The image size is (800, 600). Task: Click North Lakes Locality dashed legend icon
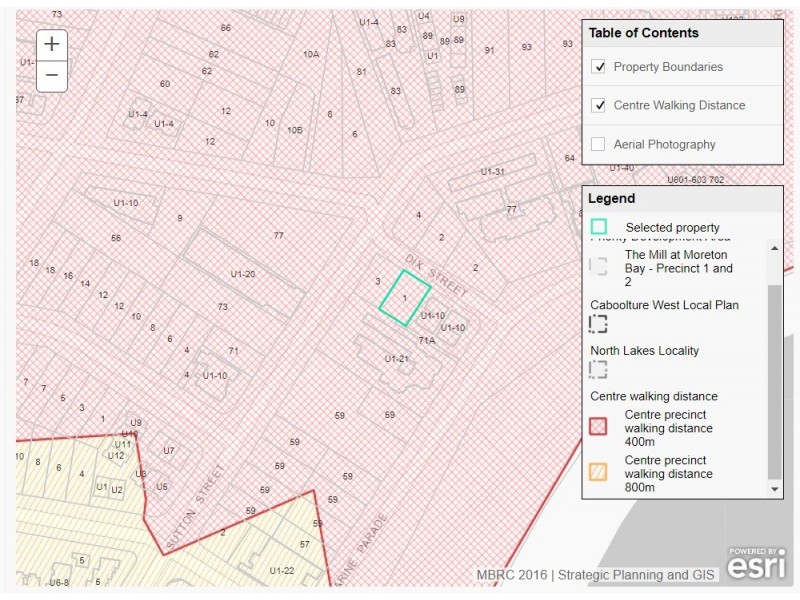pos(598,370)
